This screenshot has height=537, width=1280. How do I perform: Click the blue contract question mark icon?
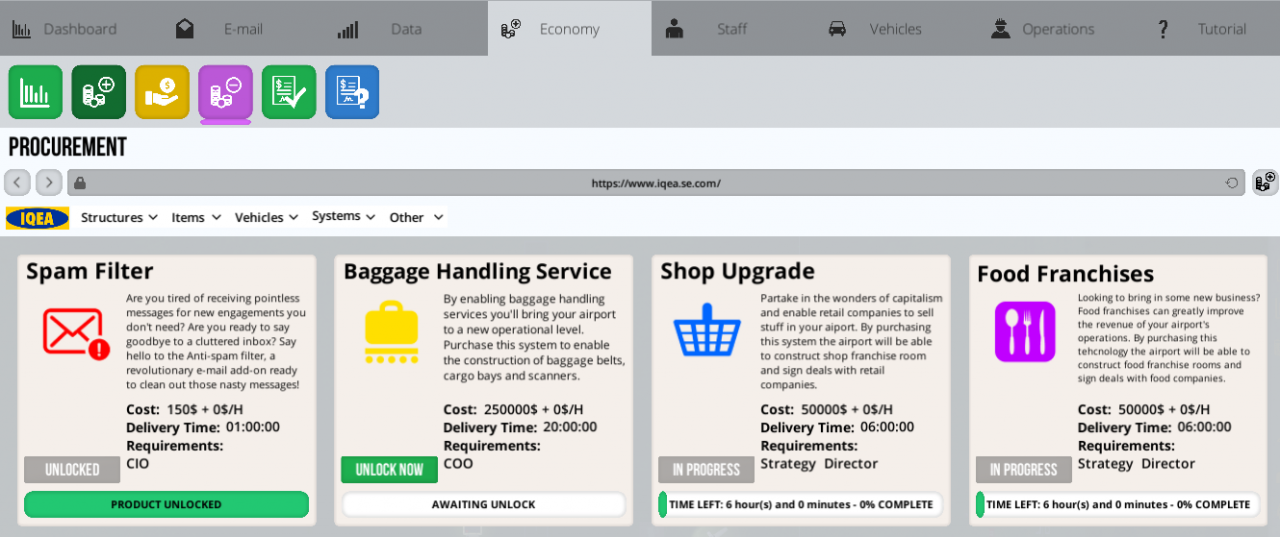(x=352, y=92)
